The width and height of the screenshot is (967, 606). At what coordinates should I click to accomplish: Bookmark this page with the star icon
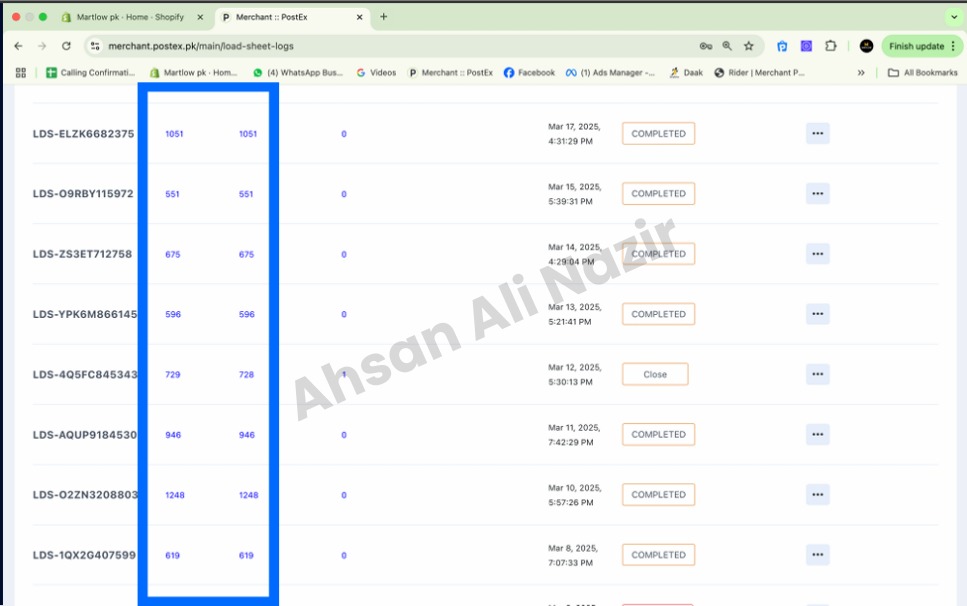click(749, 46)
